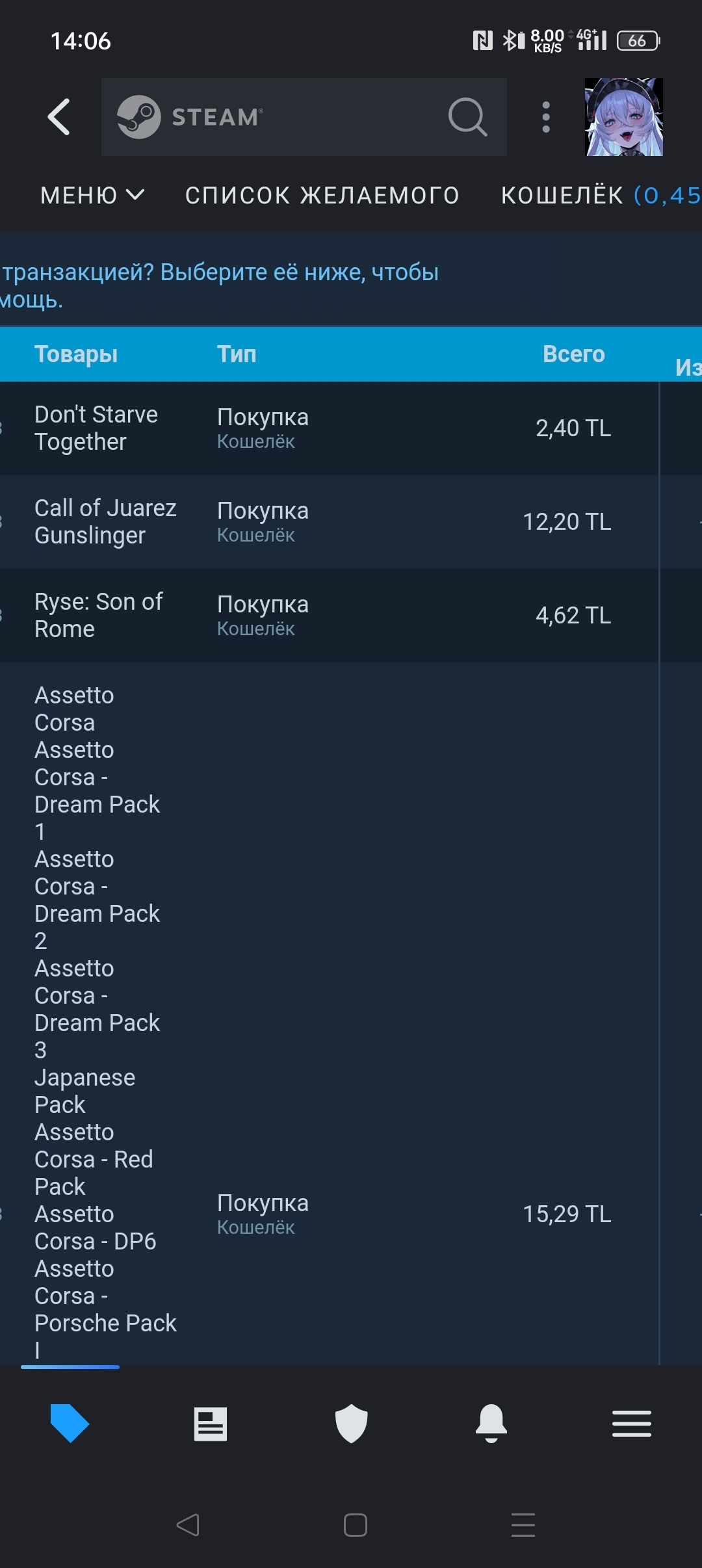This screenshot has width=702, height=1568.
Task: Open Steam Guard shield icon tab
Action: [351, 1424]
